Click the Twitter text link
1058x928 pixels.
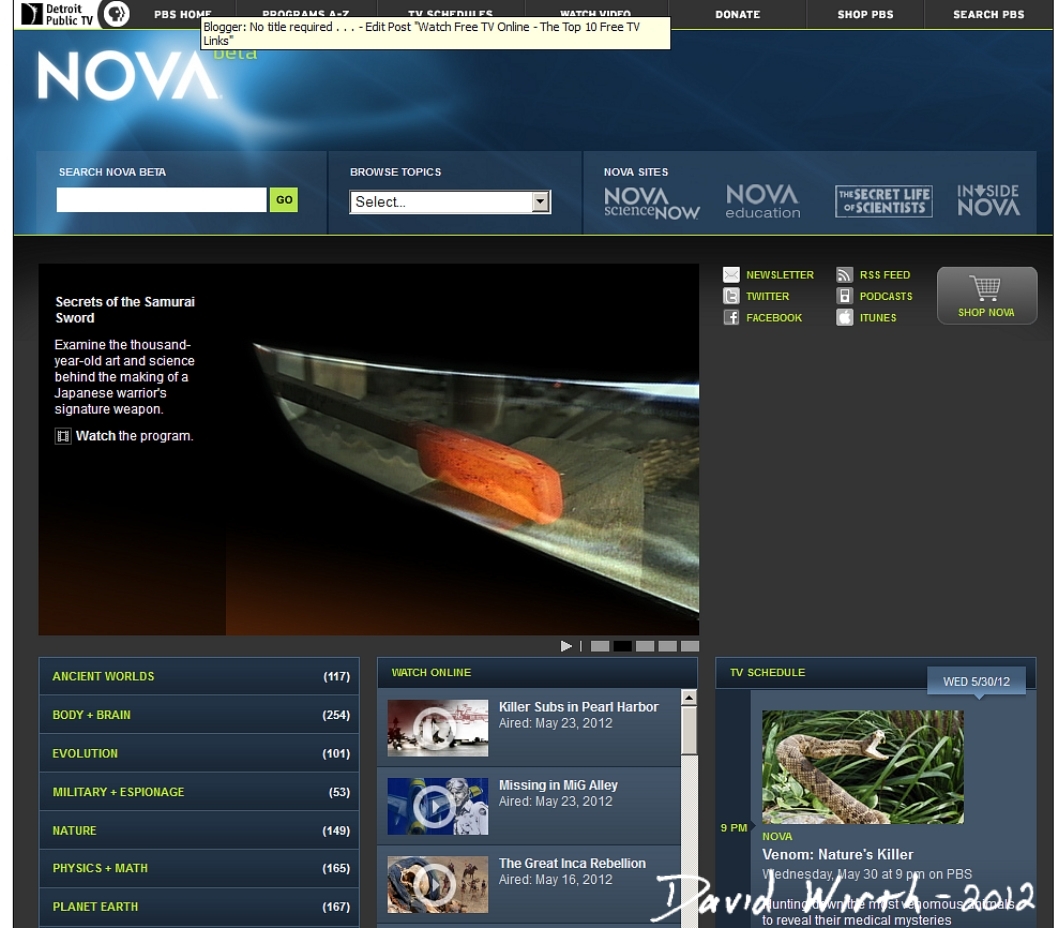(767, 296)
